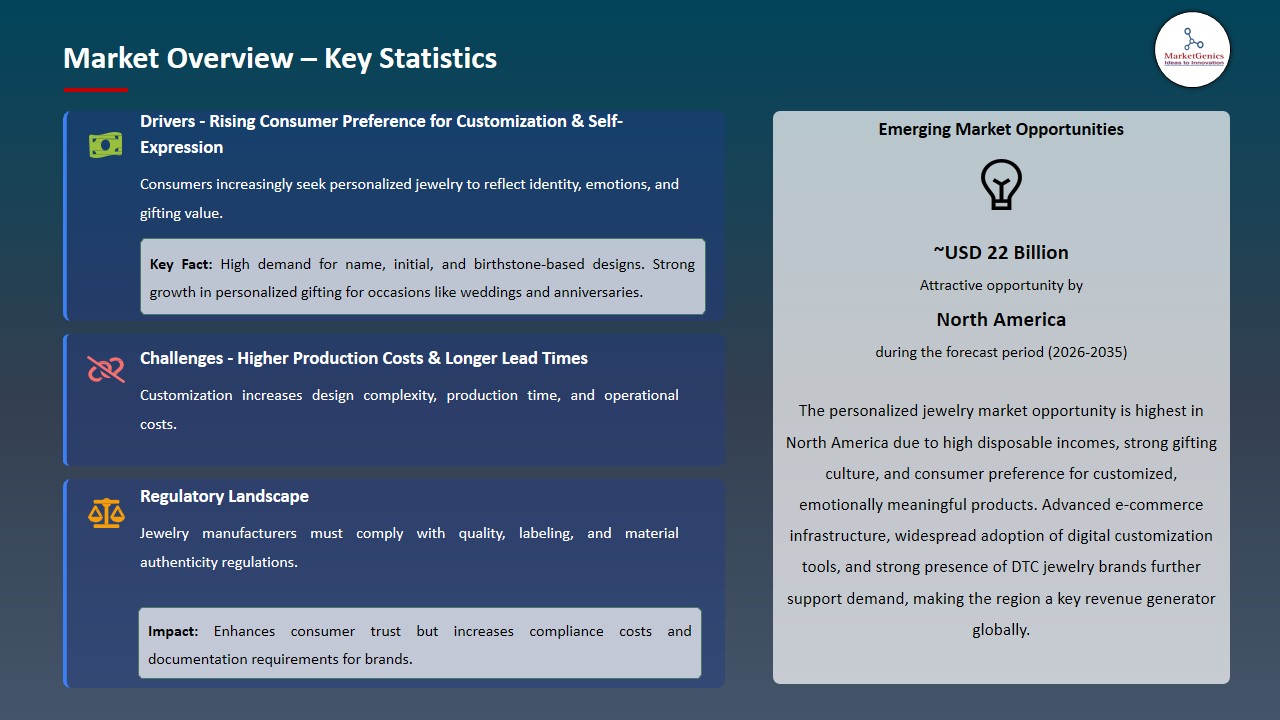Click the North America label
The width and height of the screenshot is (1280, 720).
(x=1001, y=319)
